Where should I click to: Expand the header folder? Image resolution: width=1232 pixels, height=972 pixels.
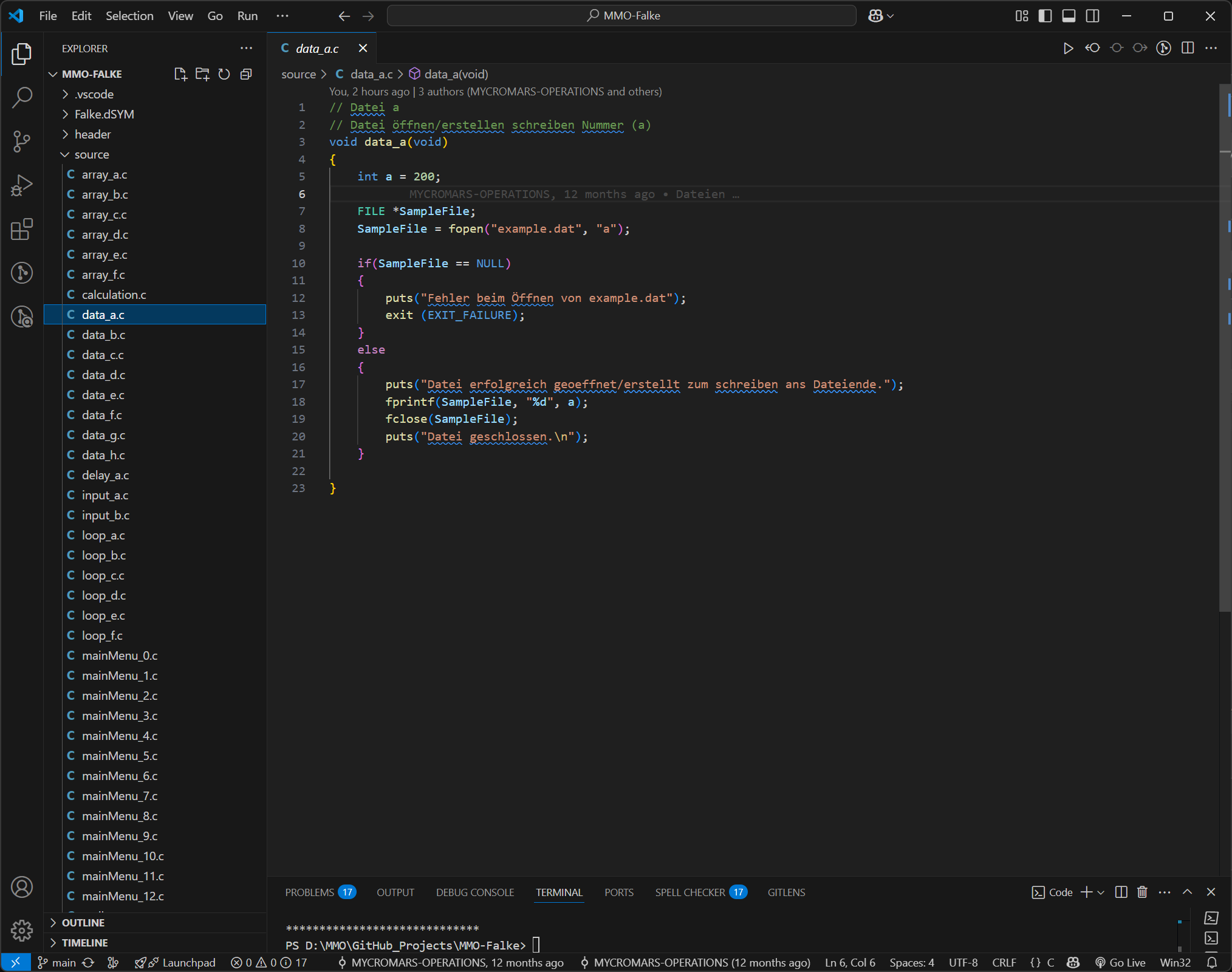(92, 134)
